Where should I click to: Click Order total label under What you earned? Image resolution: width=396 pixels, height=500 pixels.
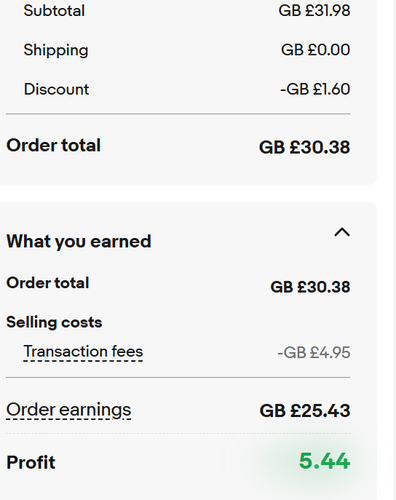click(x=48, y=283)
